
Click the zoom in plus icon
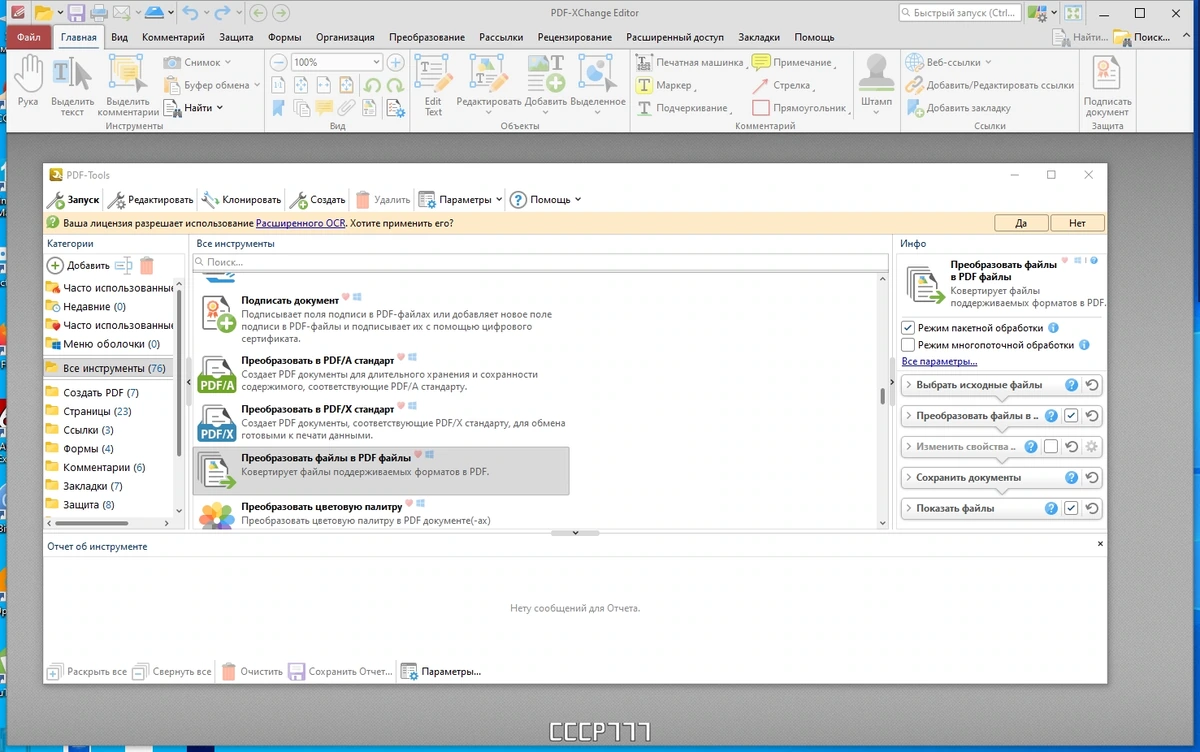(395, 62)
